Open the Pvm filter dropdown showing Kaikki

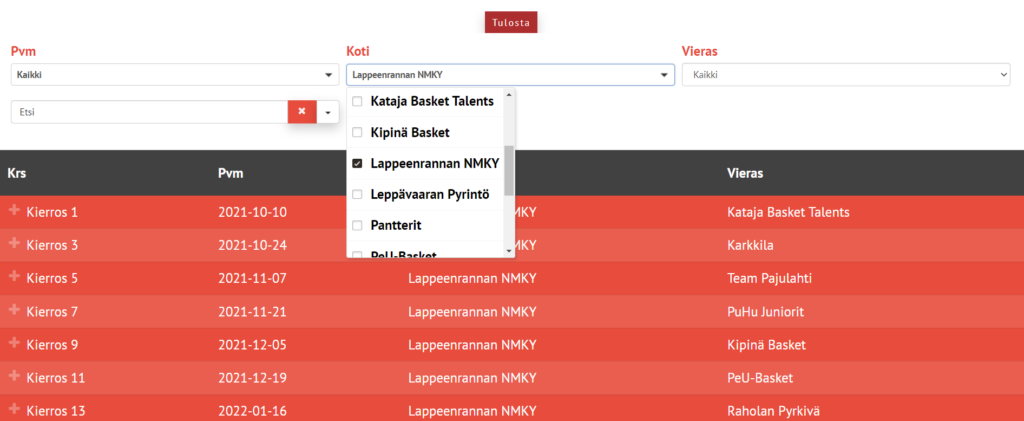175,75
